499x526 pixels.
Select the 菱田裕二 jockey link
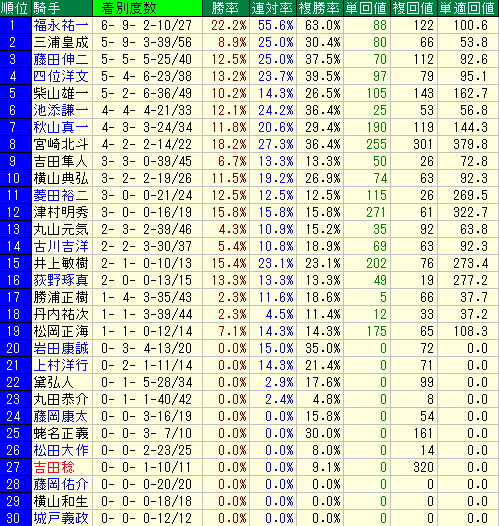(x=61, y=195)
